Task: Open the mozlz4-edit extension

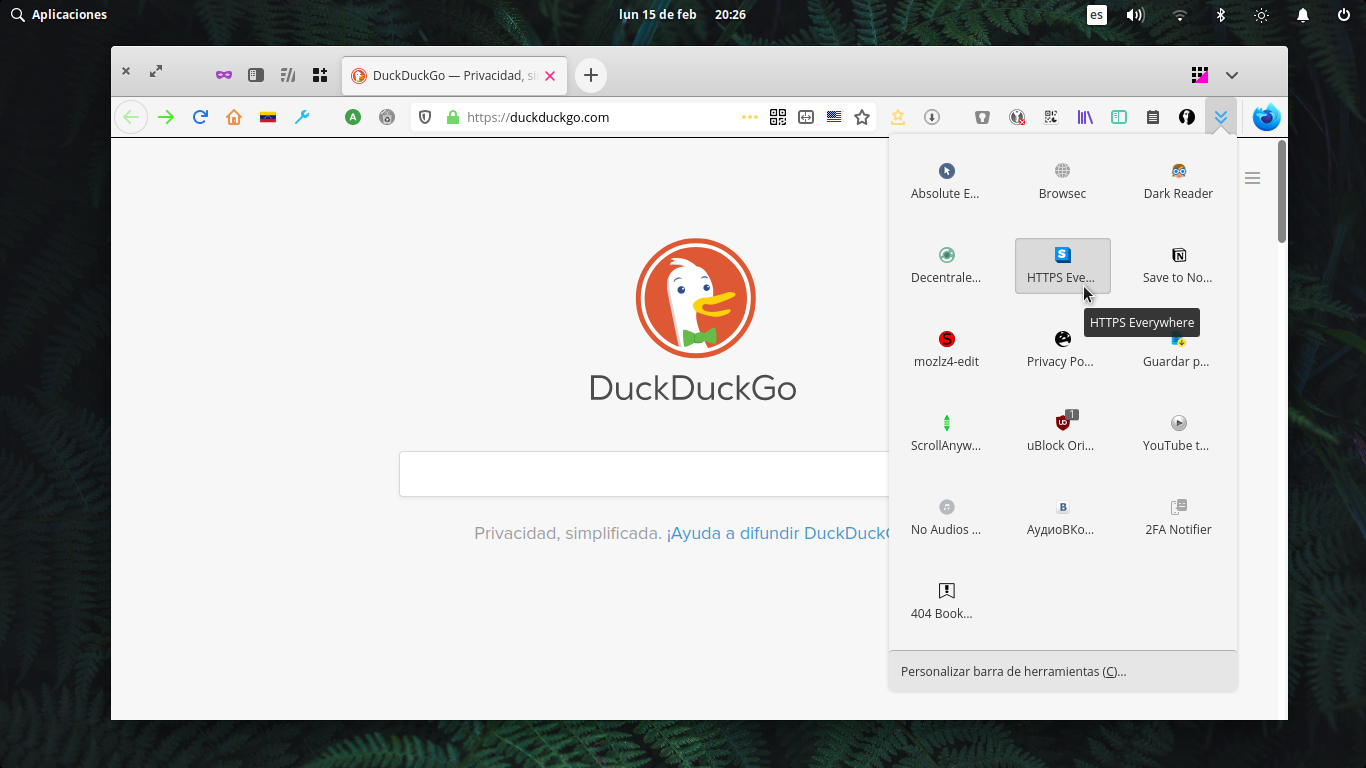Action: pos(946,350)
